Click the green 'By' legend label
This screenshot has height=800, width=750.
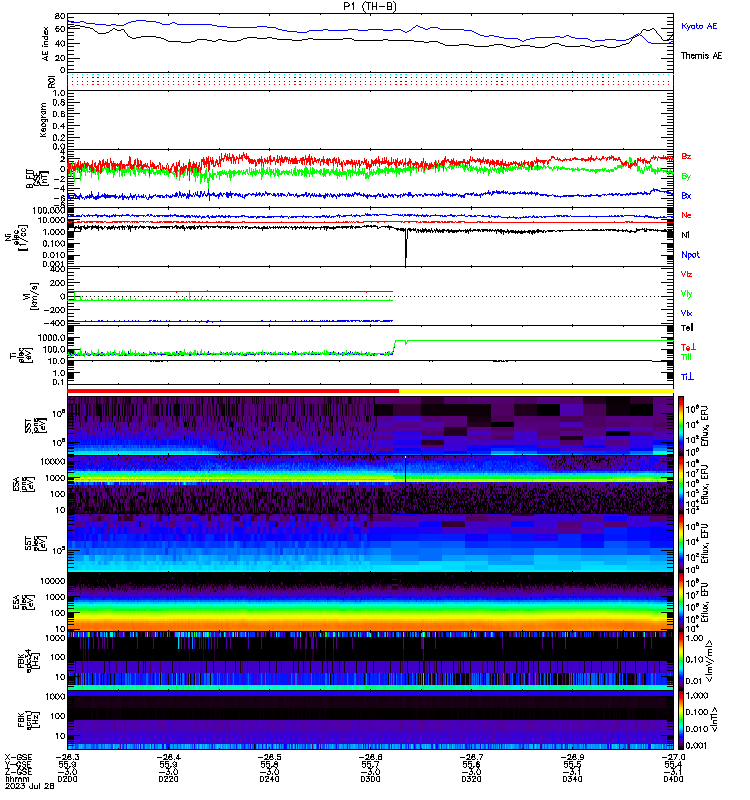click(686, 176)
